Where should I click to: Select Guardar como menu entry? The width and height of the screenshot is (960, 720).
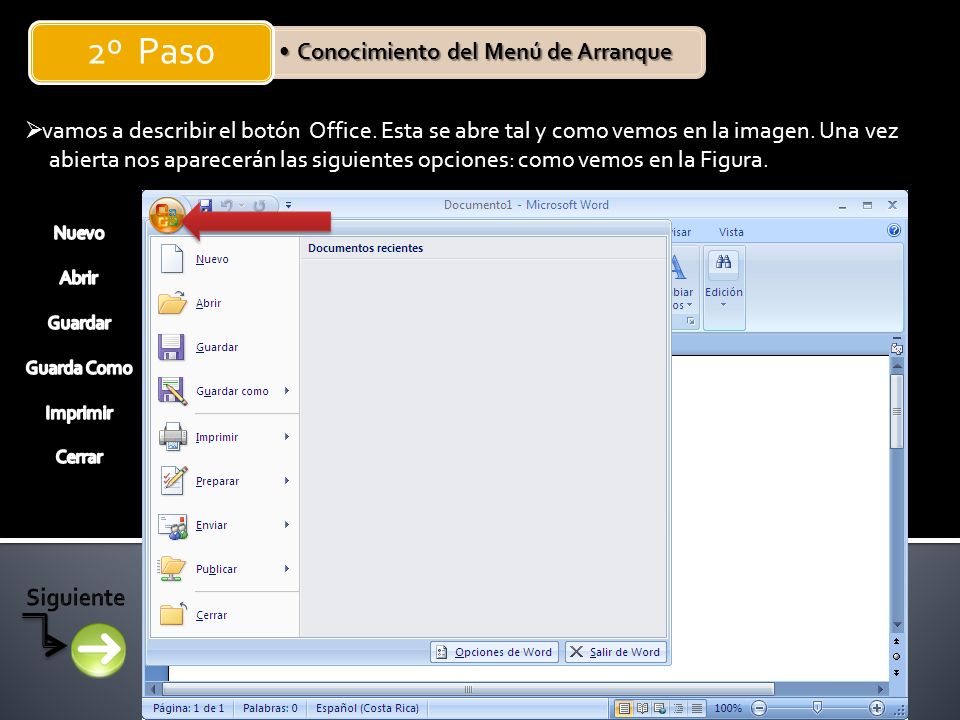coord(225,391)
